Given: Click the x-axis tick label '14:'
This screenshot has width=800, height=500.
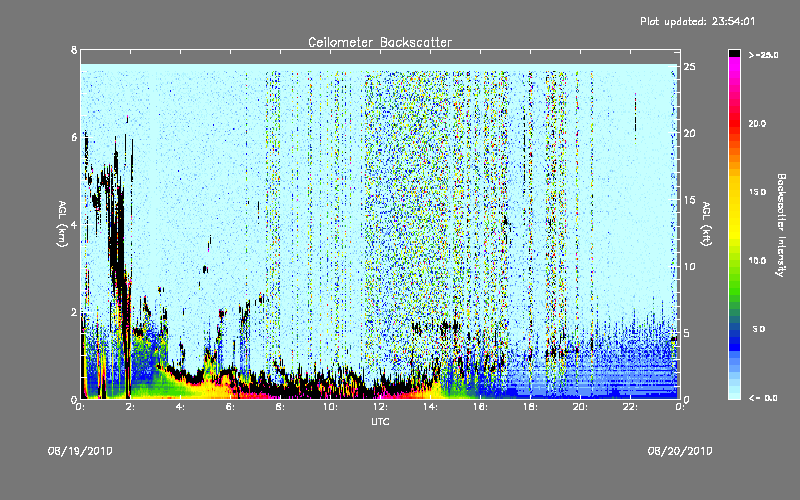Looking at the screenshot, I should (430, 407).
